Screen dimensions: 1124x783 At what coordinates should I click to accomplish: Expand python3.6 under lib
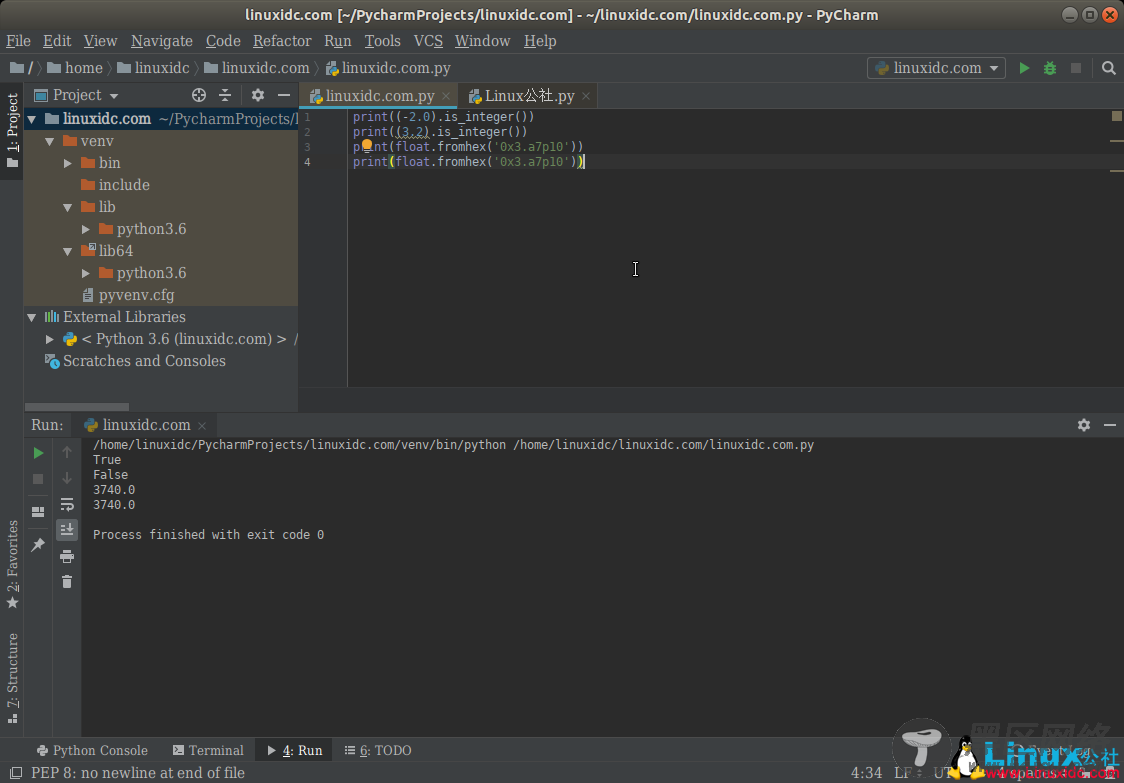[86, 229]
